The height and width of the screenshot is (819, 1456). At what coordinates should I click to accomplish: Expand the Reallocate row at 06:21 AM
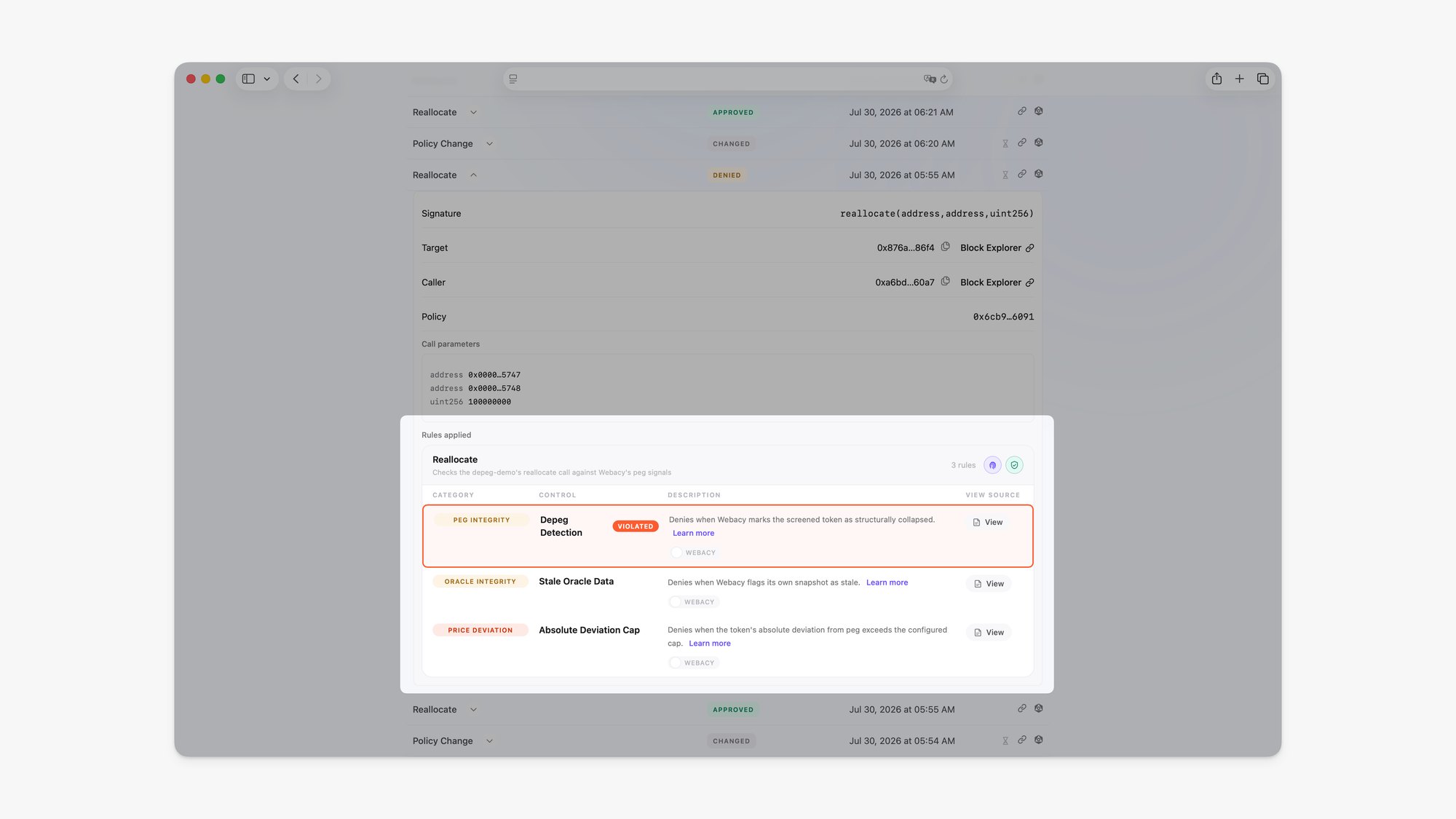[x=473, y=112]
